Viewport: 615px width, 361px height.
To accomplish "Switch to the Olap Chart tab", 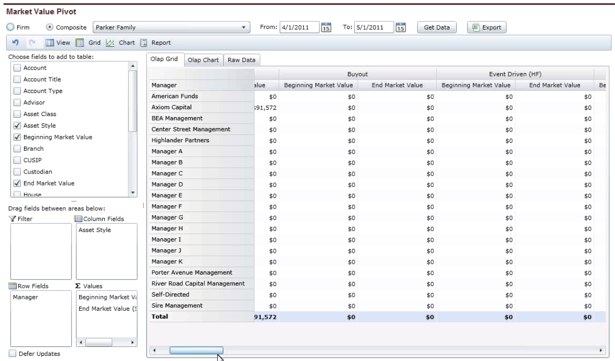I will (x=203, y=60).
